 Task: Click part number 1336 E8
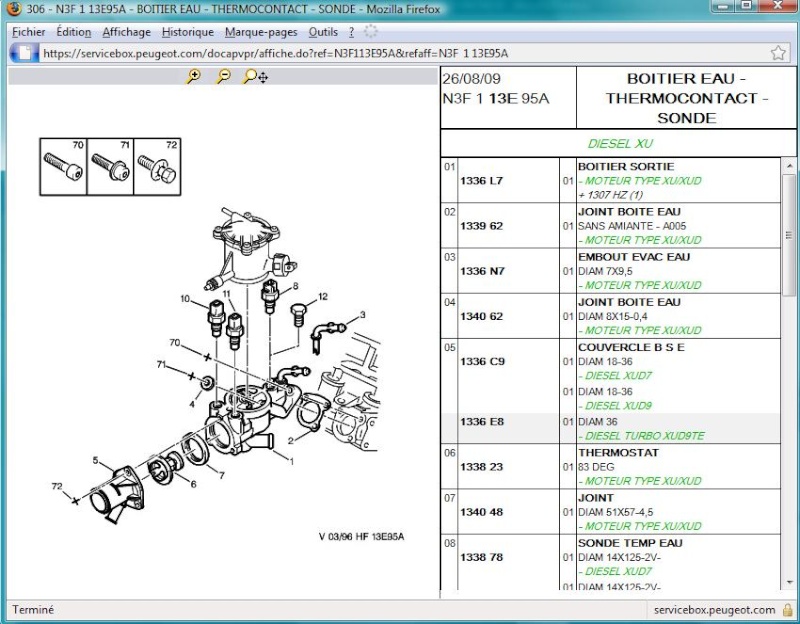point(482,422)
